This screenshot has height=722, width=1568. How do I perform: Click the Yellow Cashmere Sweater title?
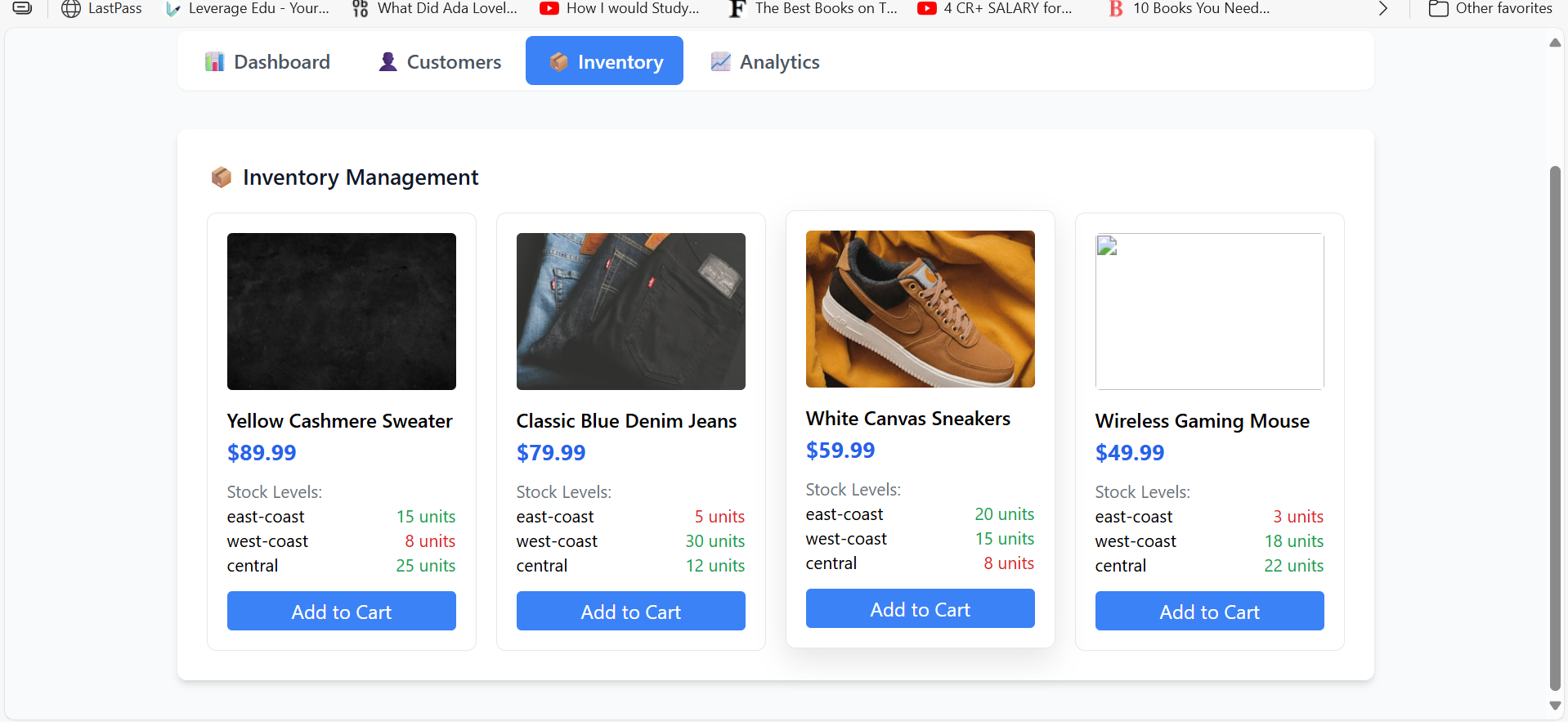(x=340, y=421)
